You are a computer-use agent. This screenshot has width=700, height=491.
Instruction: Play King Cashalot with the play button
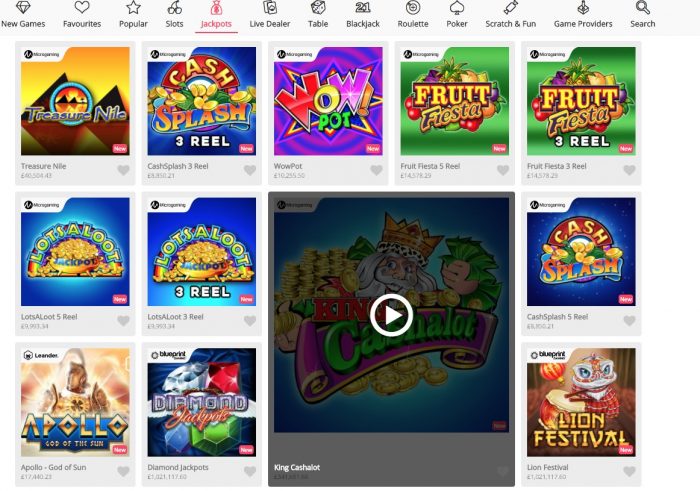(x=392, y=315)
